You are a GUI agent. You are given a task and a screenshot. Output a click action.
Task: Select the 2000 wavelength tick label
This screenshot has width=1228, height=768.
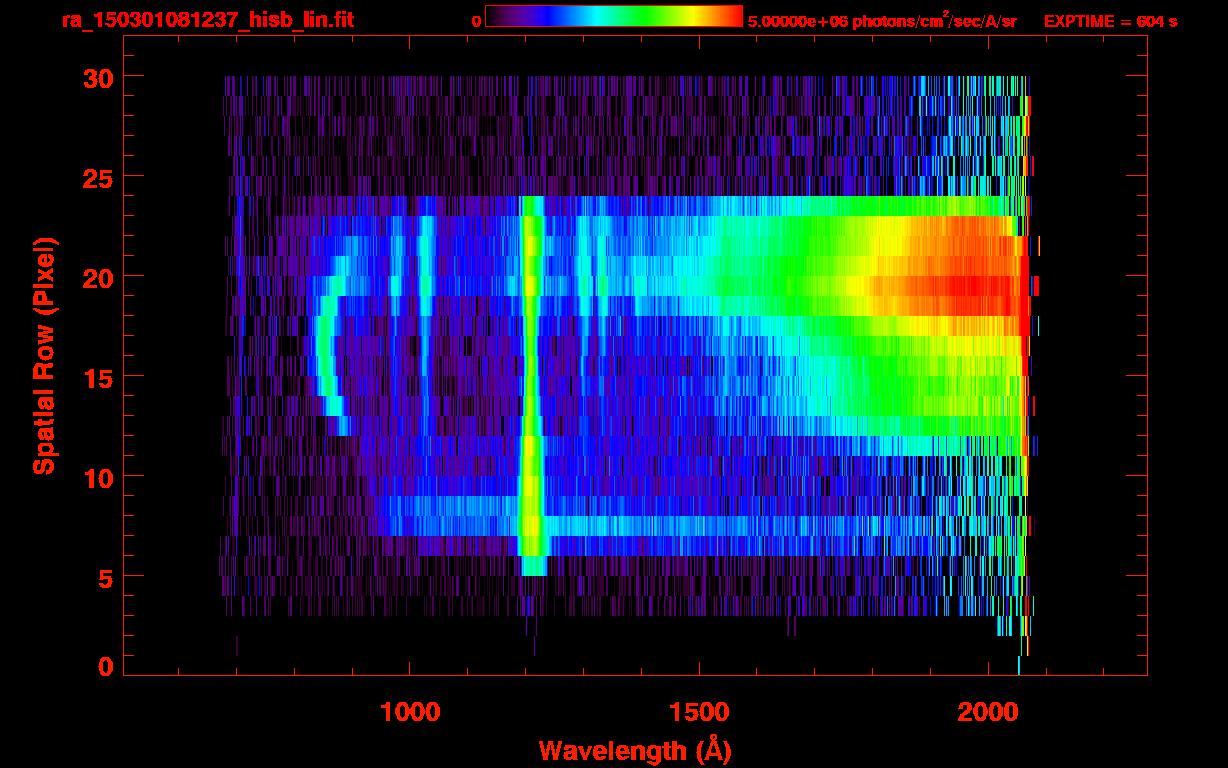point(988,713)
